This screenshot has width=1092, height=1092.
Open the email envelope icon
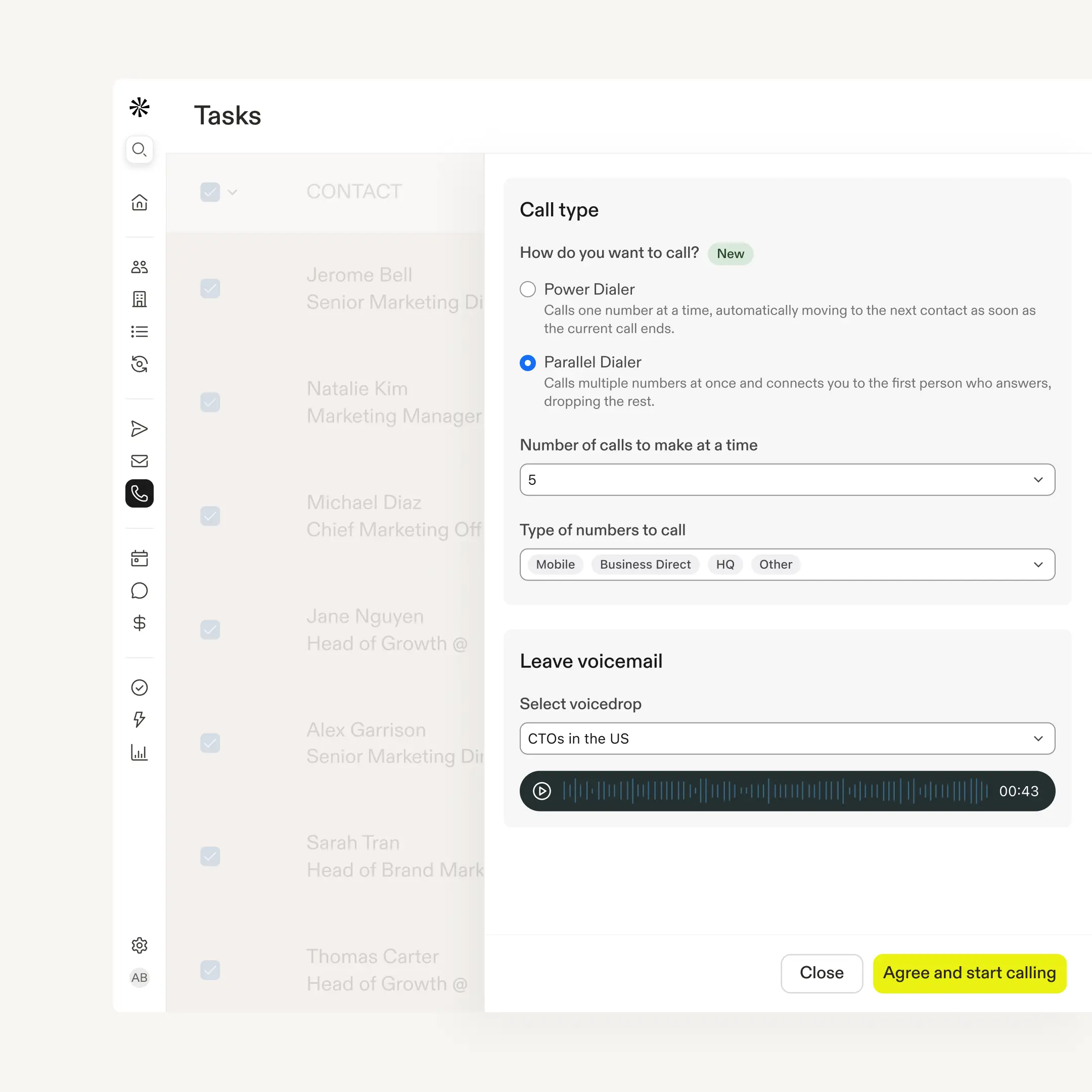(x=139, y=461)
